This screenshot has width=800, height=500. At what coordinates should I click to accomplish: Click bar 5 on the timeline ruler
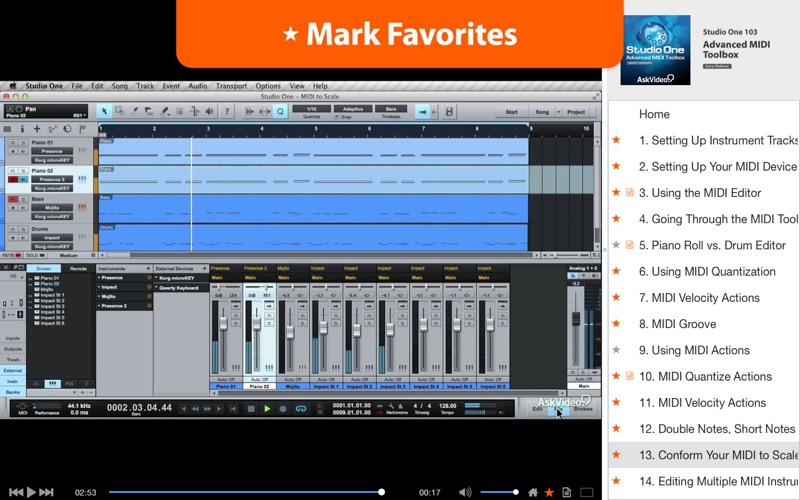(316, 129)
